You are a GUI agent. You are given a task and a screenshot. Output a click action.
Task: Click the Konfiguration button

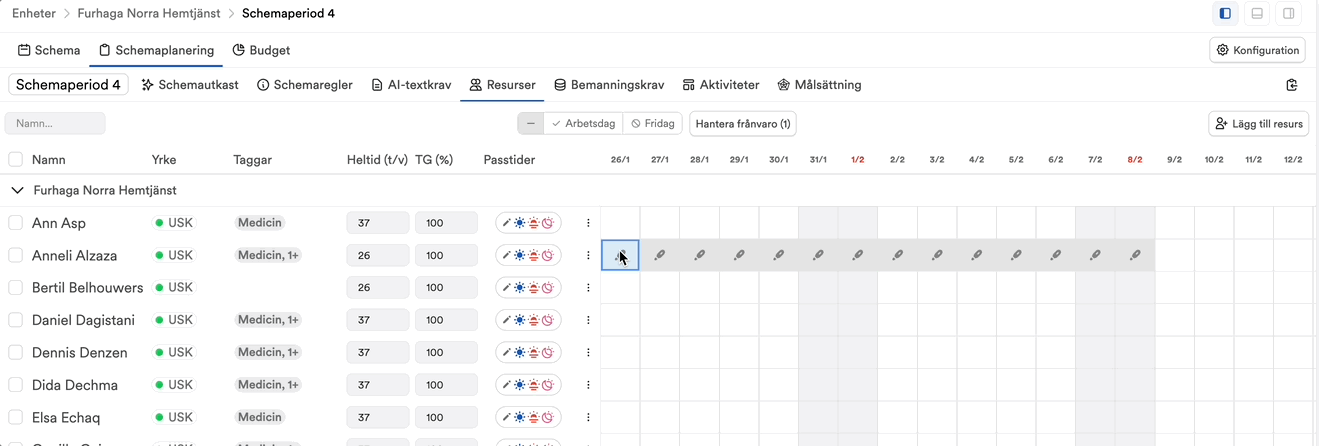1258,50
